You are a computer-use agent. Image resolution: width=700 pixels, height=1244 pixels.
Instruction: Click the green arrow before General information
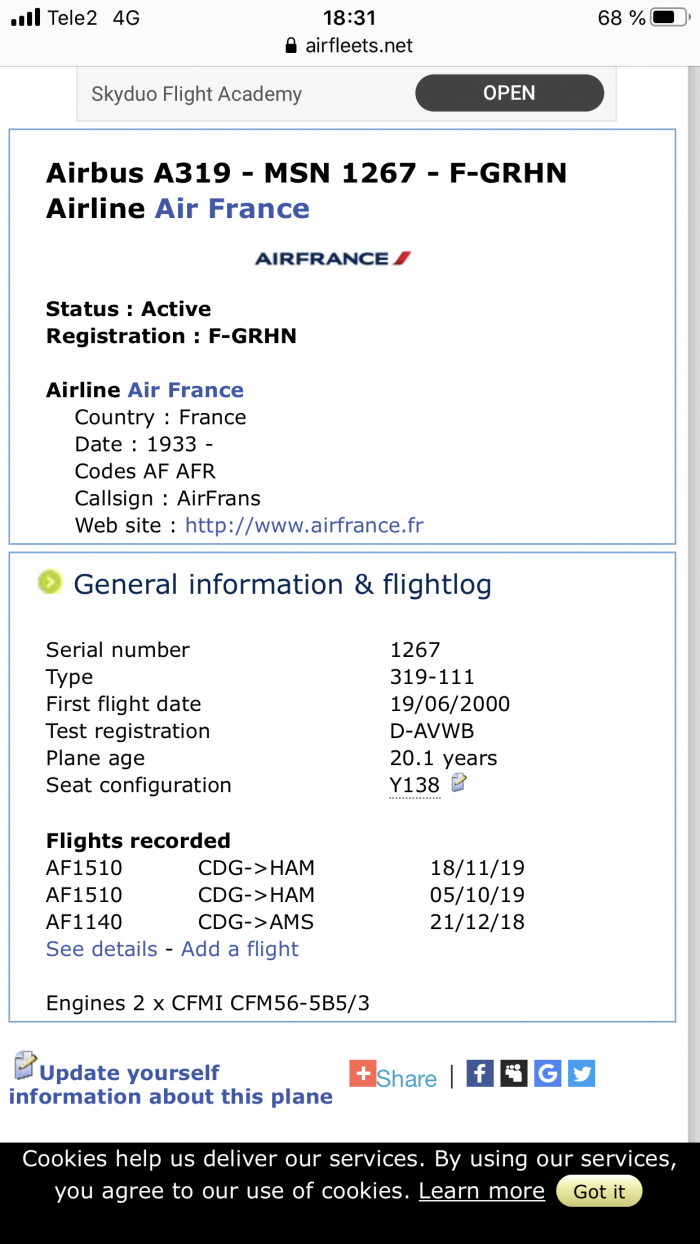click(50, 582)
